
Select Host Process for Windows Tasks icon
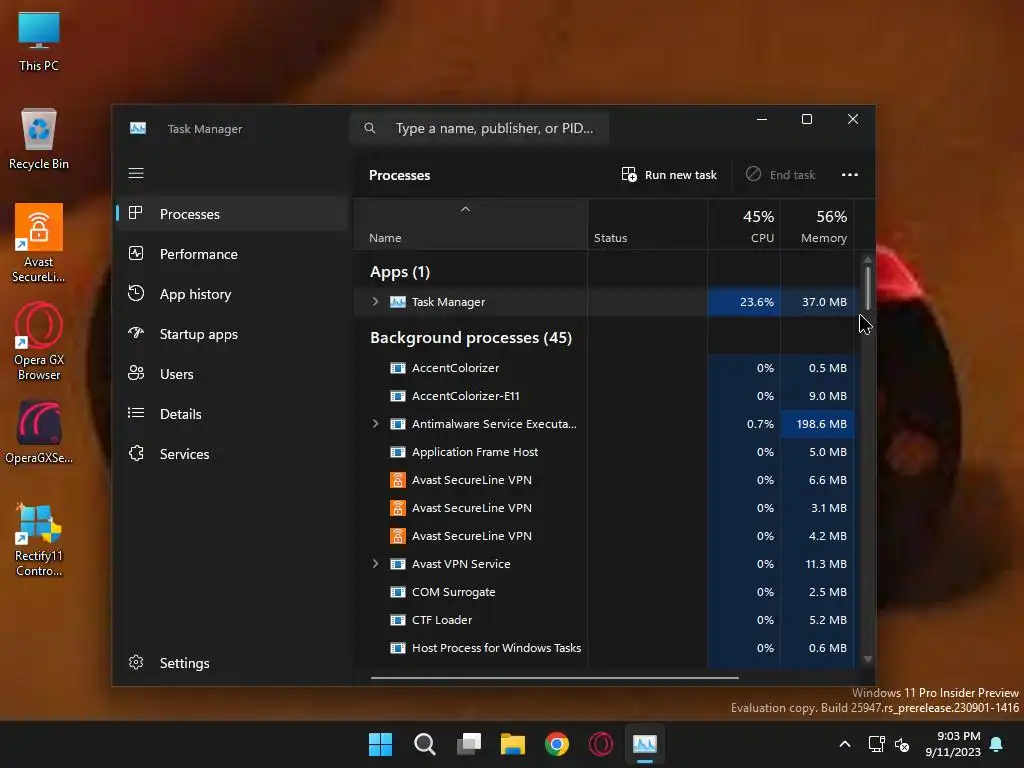(398, 648)
